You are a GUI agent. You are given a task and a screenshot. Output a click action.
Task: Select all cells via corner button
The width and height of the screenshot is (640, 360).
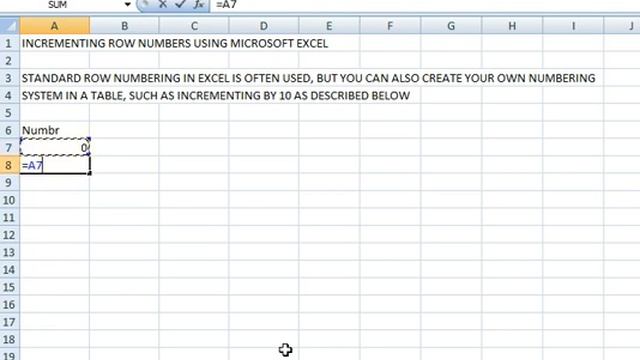tap(9, 26)
